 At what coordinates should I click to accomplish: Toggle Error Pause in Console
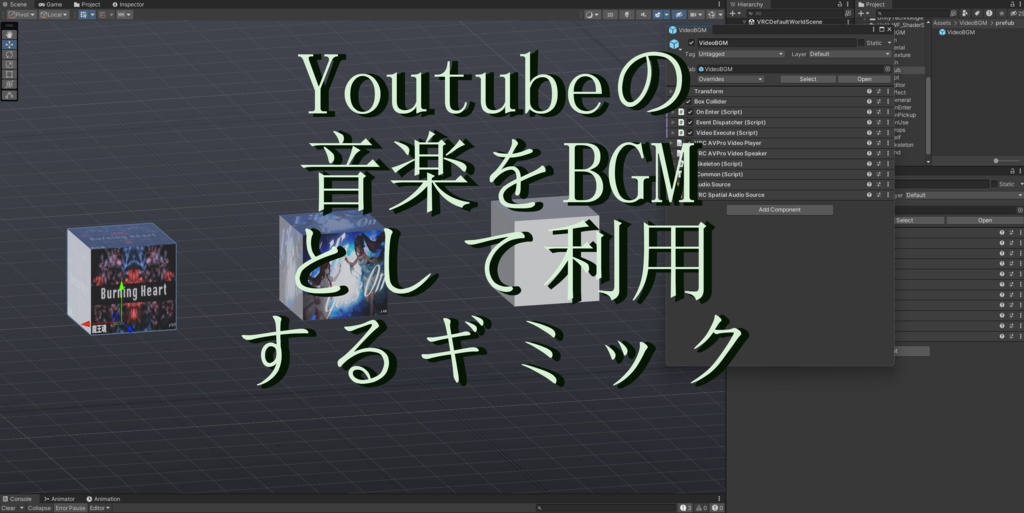(70, 508)
